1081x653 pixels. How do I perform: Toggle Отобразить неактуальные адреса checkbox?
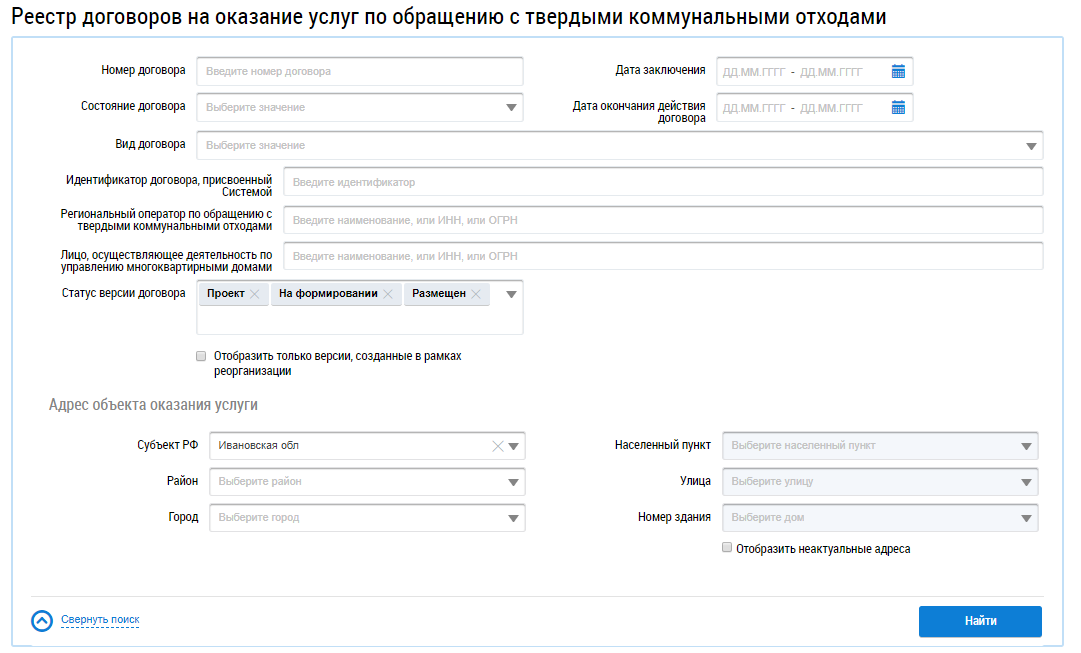[x=727, y=548]
